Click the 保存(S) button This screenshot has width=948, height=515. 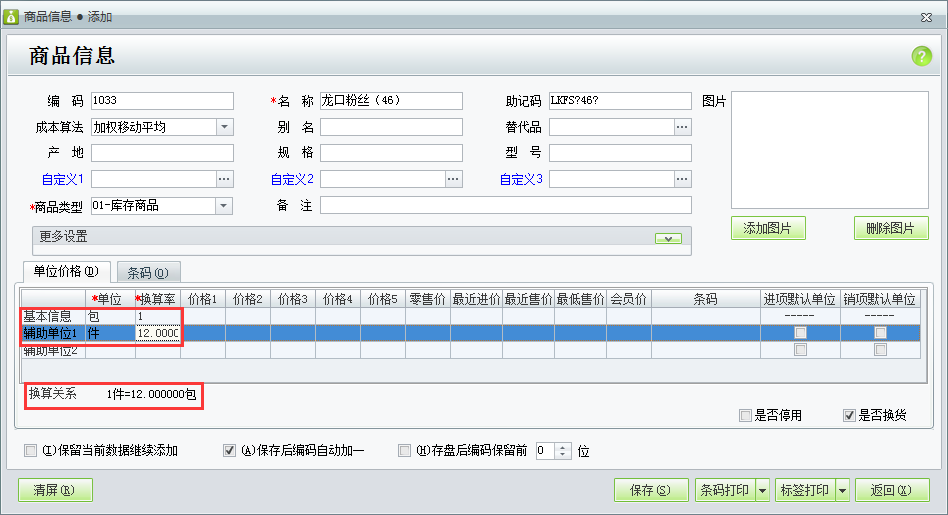[651, 490]
